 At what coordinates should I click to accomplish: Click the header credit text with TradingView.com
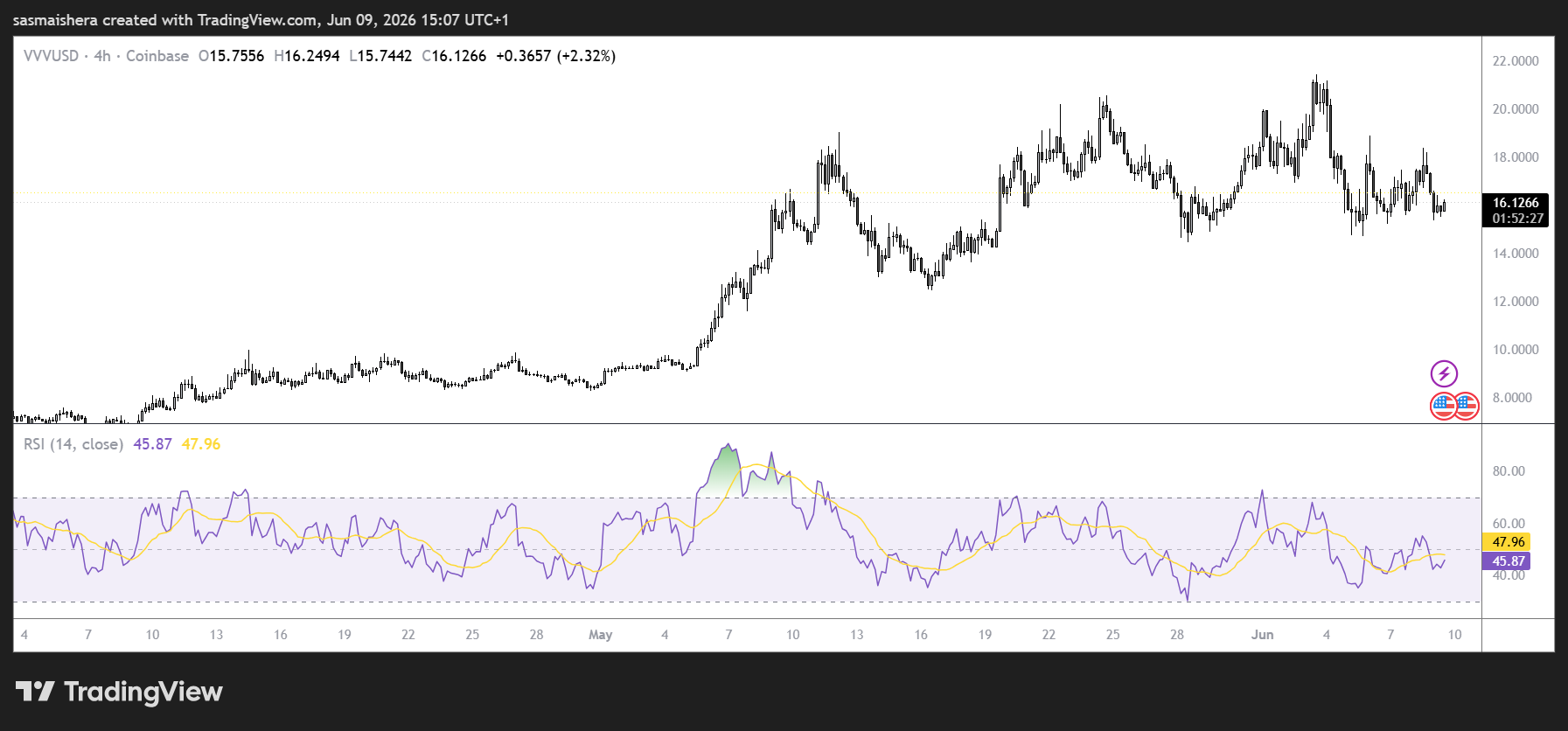point(261,19)
